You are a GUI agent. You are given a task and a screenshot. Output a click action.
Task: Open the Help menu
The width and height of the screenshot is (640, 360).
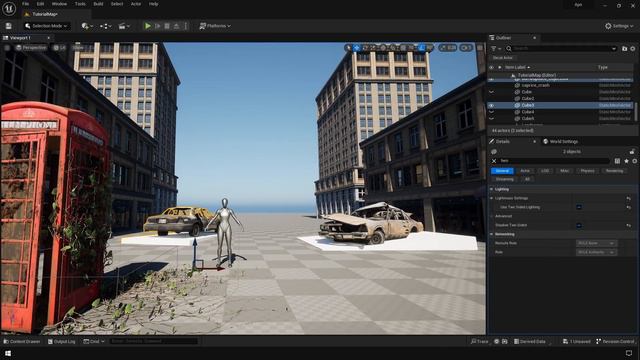153,4
